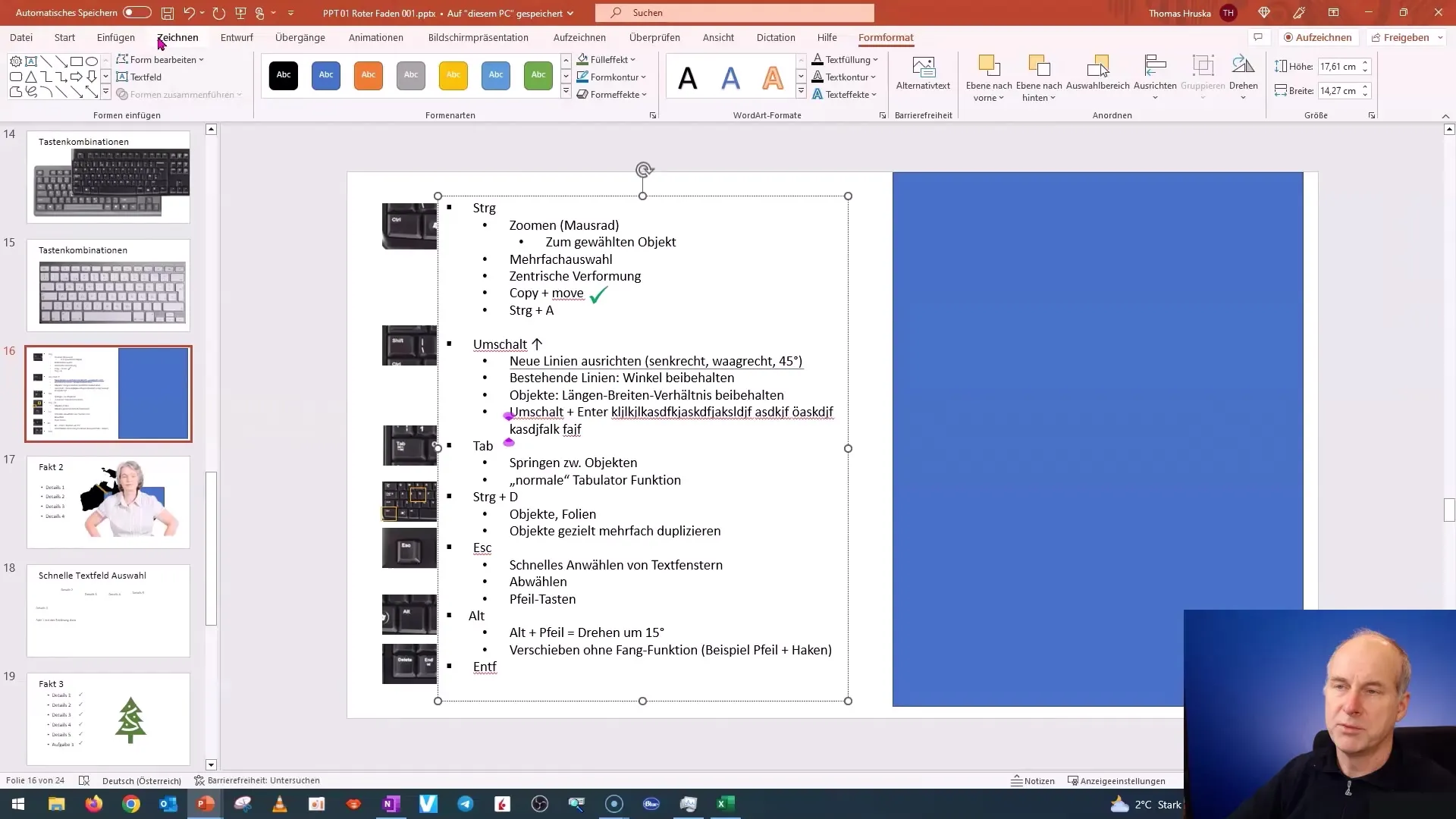Open the Ausrichten menu
This screenshot has height=819, width=1456.
1155,77
